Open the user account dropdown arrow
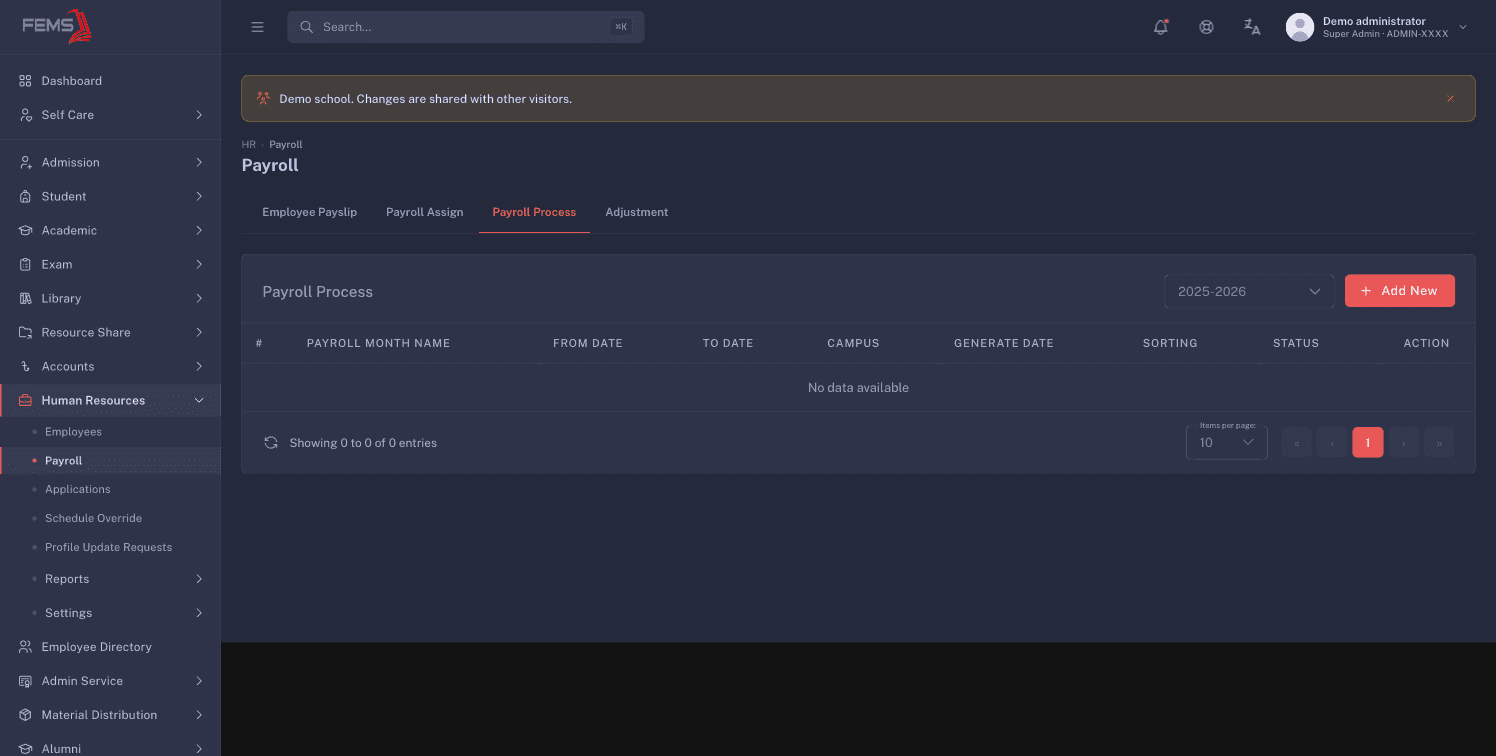 pos(1463,27)
